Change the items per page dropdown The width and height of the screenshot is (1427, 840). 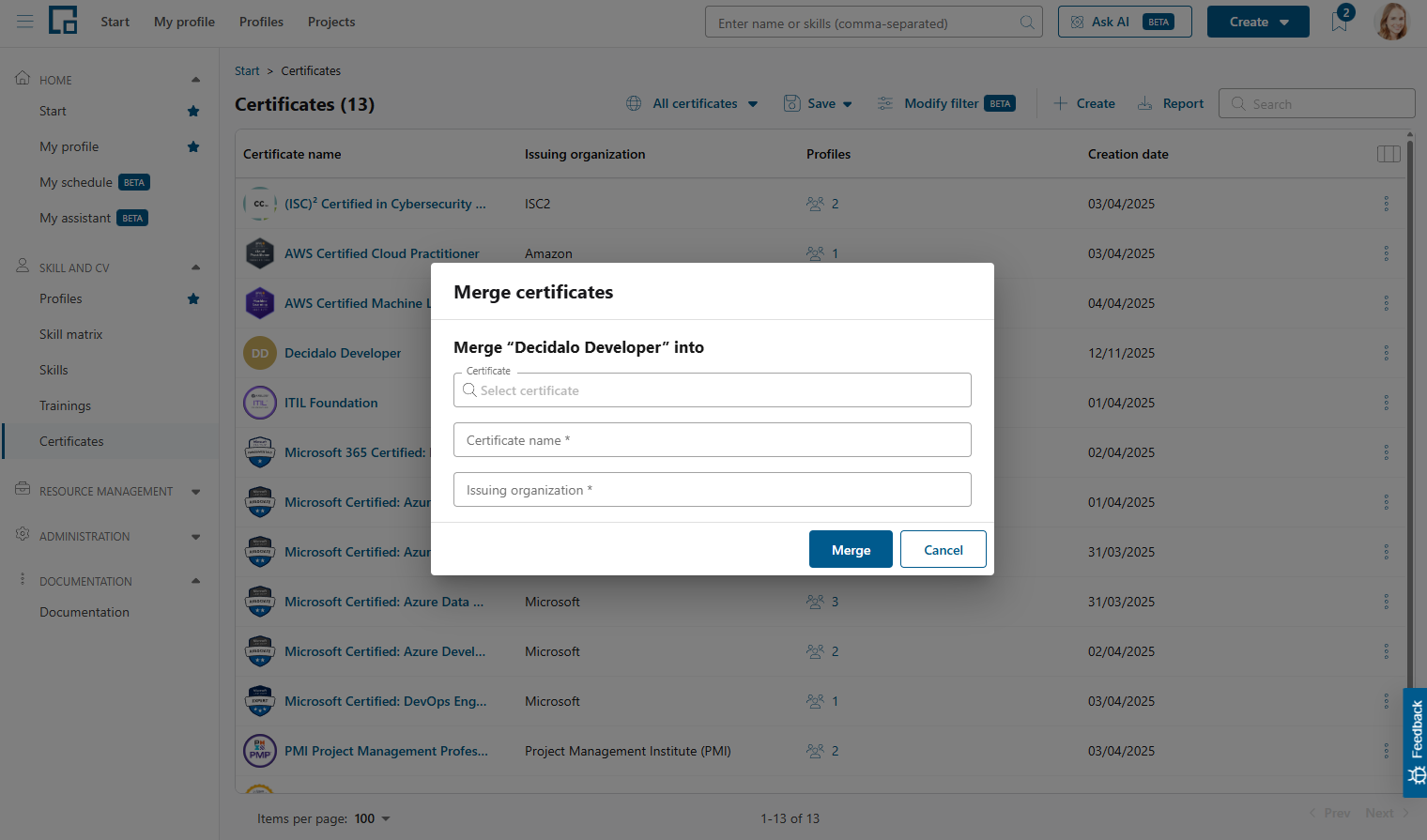pos(372,819)
